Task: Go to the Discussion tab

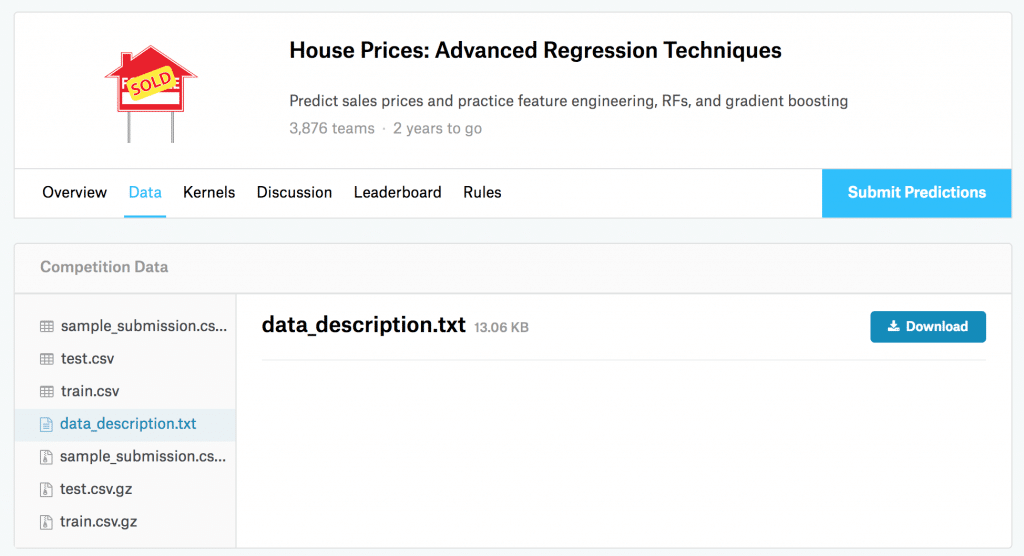Action: (x=295, y=192)
